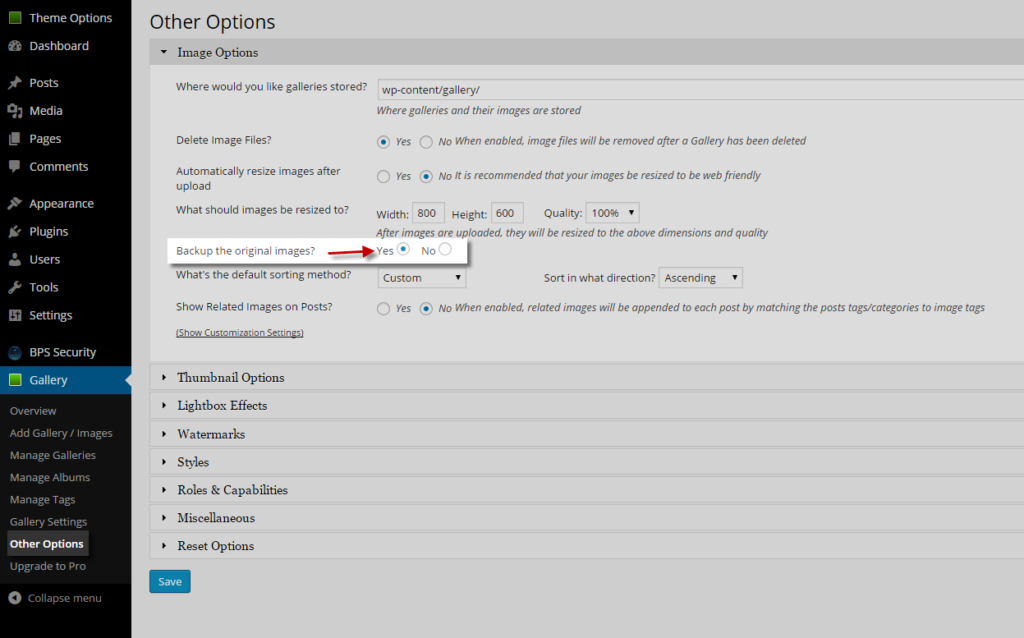Expand the Thumbnail Options section

230,378
